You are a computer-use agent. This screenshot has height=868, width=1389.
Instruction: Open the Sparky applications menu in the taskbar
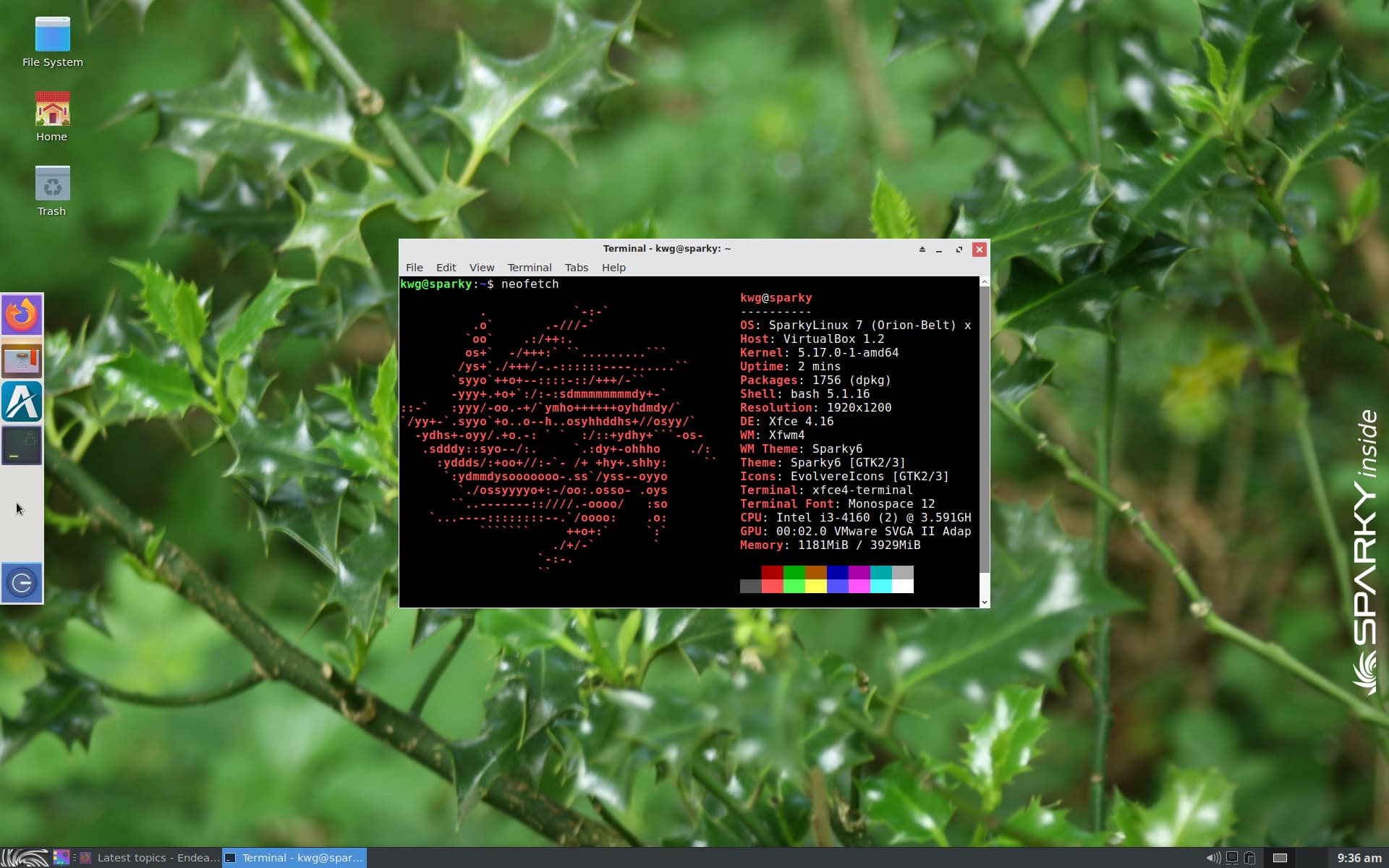pos(25,858)
